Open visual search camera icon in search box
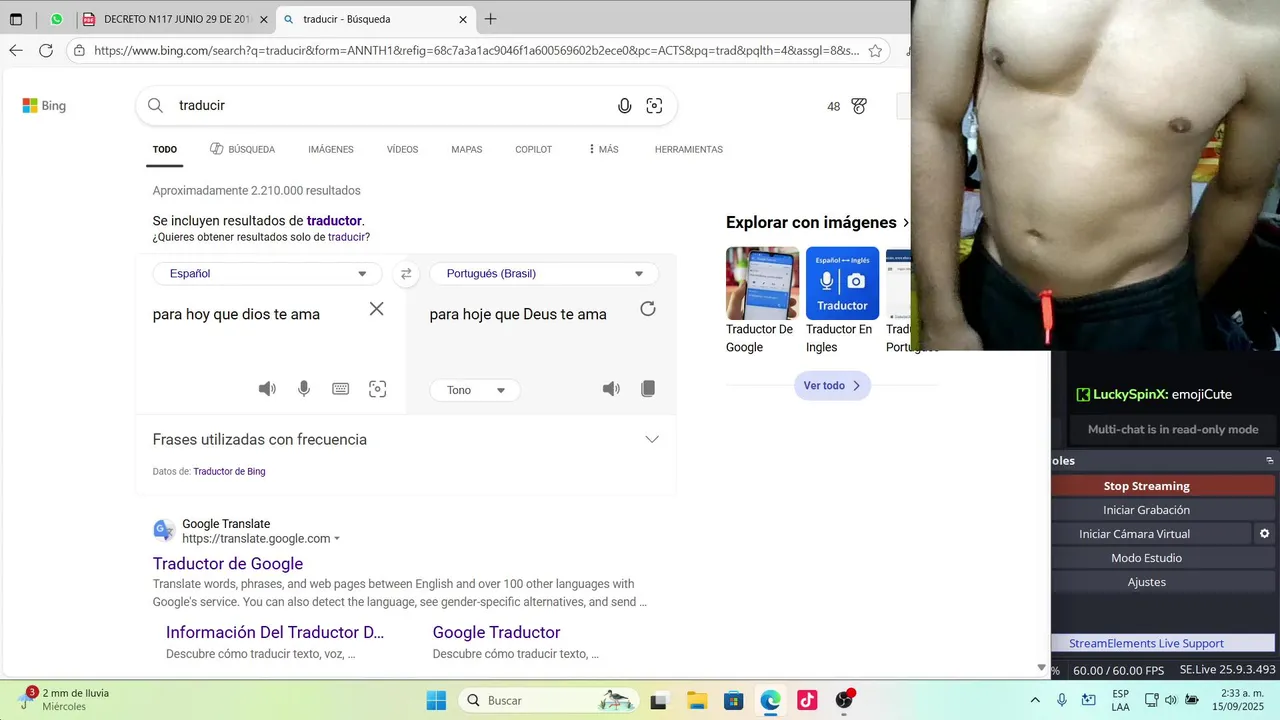 tap(654, 106)
